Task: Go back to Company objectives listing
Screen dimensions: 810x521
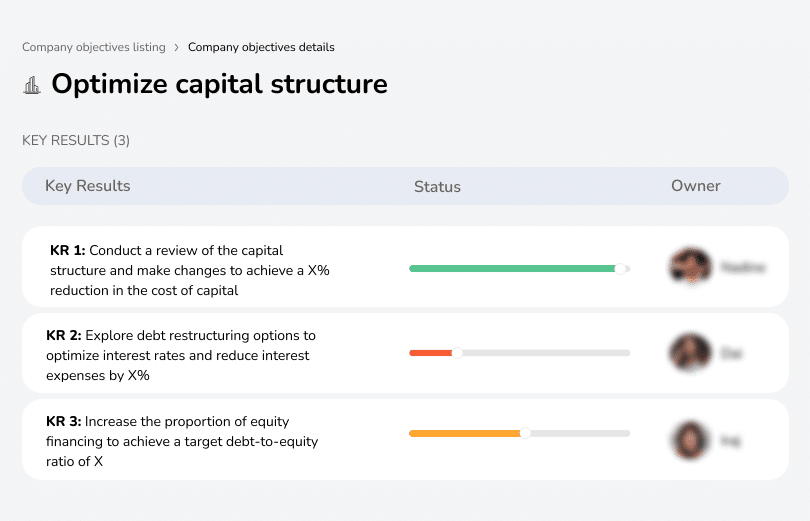Action: coord(94,47)
